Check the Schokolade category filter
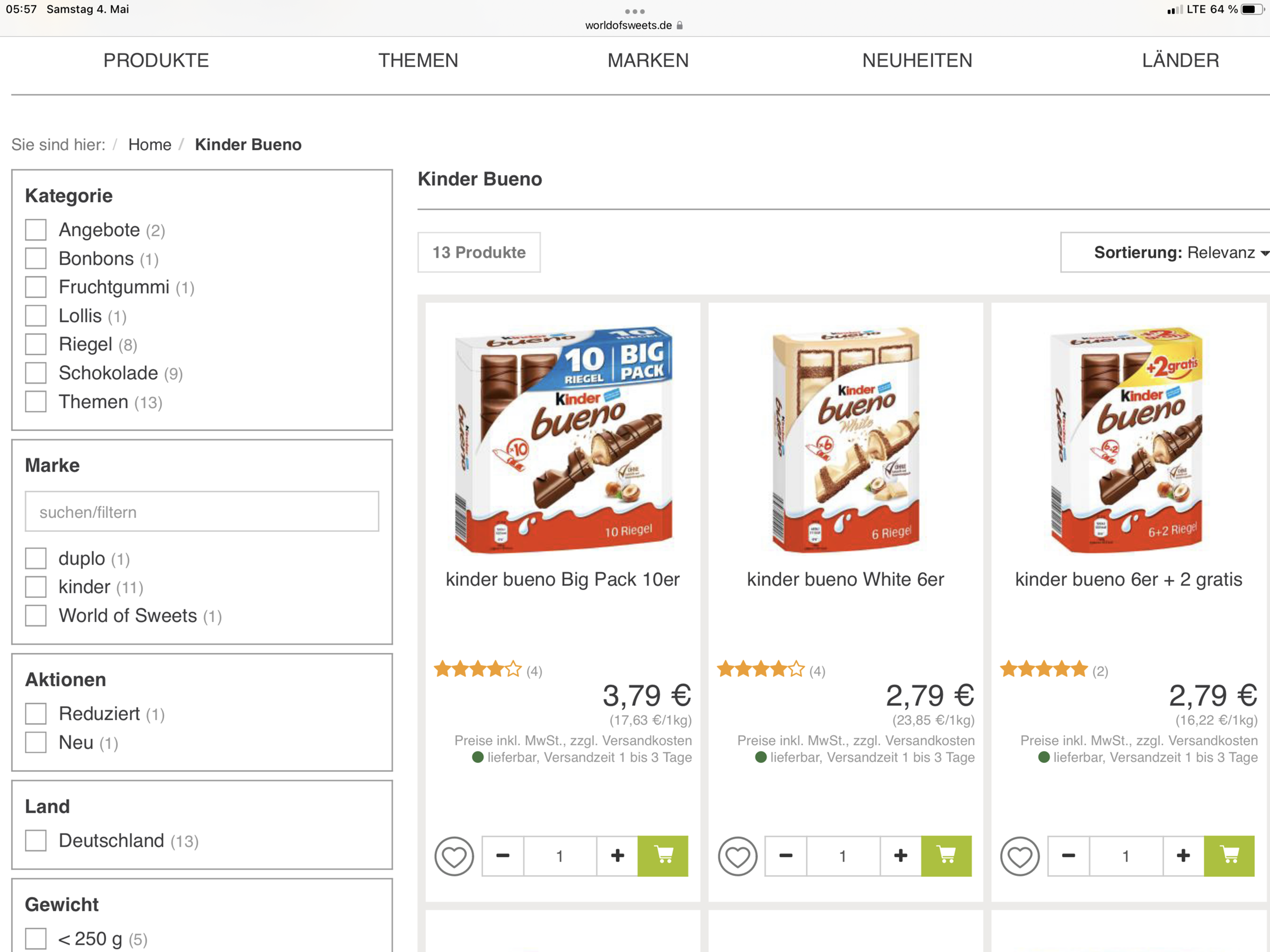Image resolution: width=1270 pixels, height=952 pixels. click(x=36, y=373)
